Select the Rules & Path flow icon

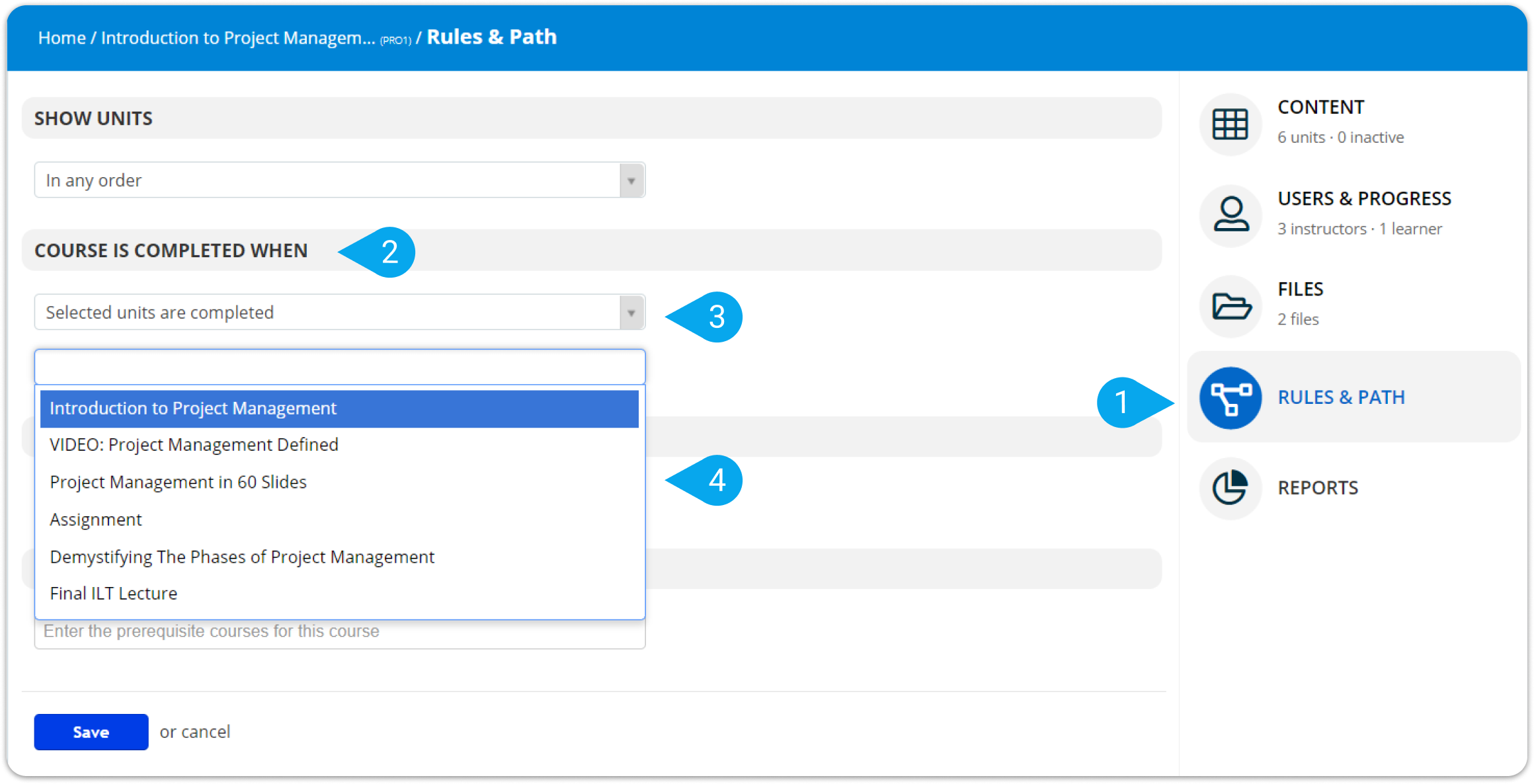coord(1230,398)
